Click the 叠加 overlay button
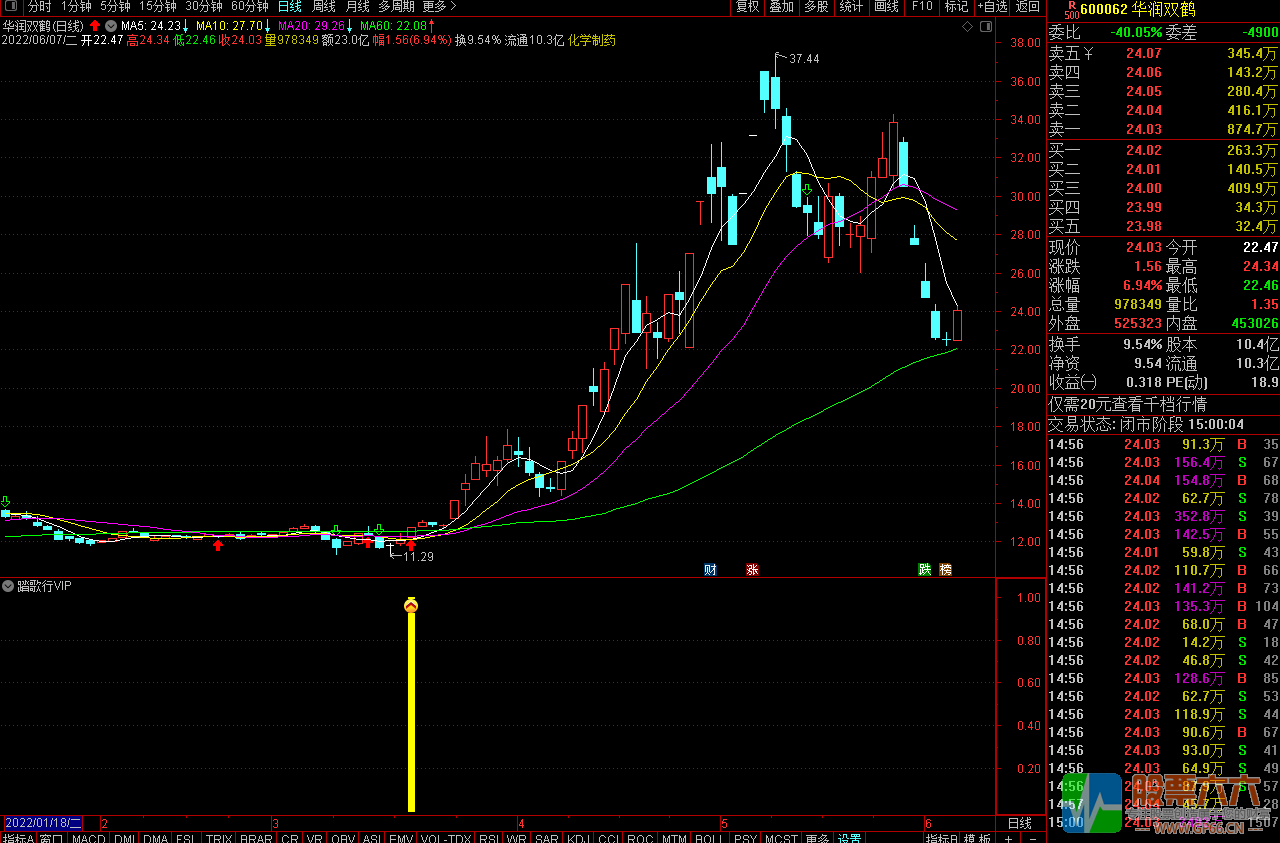The image size is (1280, 843). coord(781,6)
